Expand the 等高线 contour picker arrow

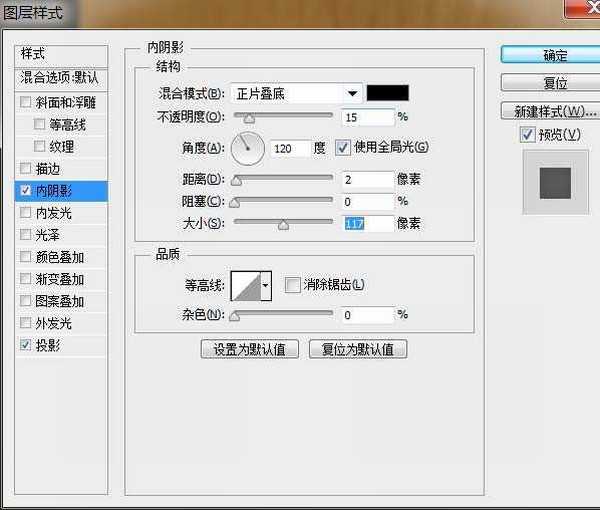[266, 286]
